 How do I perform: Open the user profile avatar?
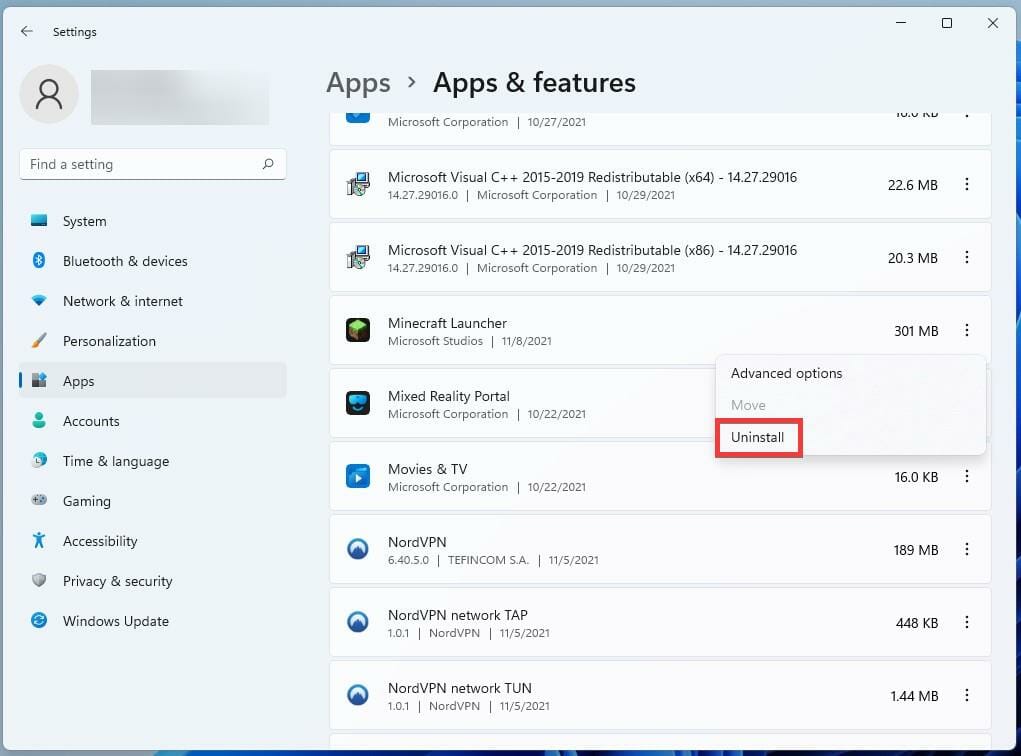tap(49, 94)
